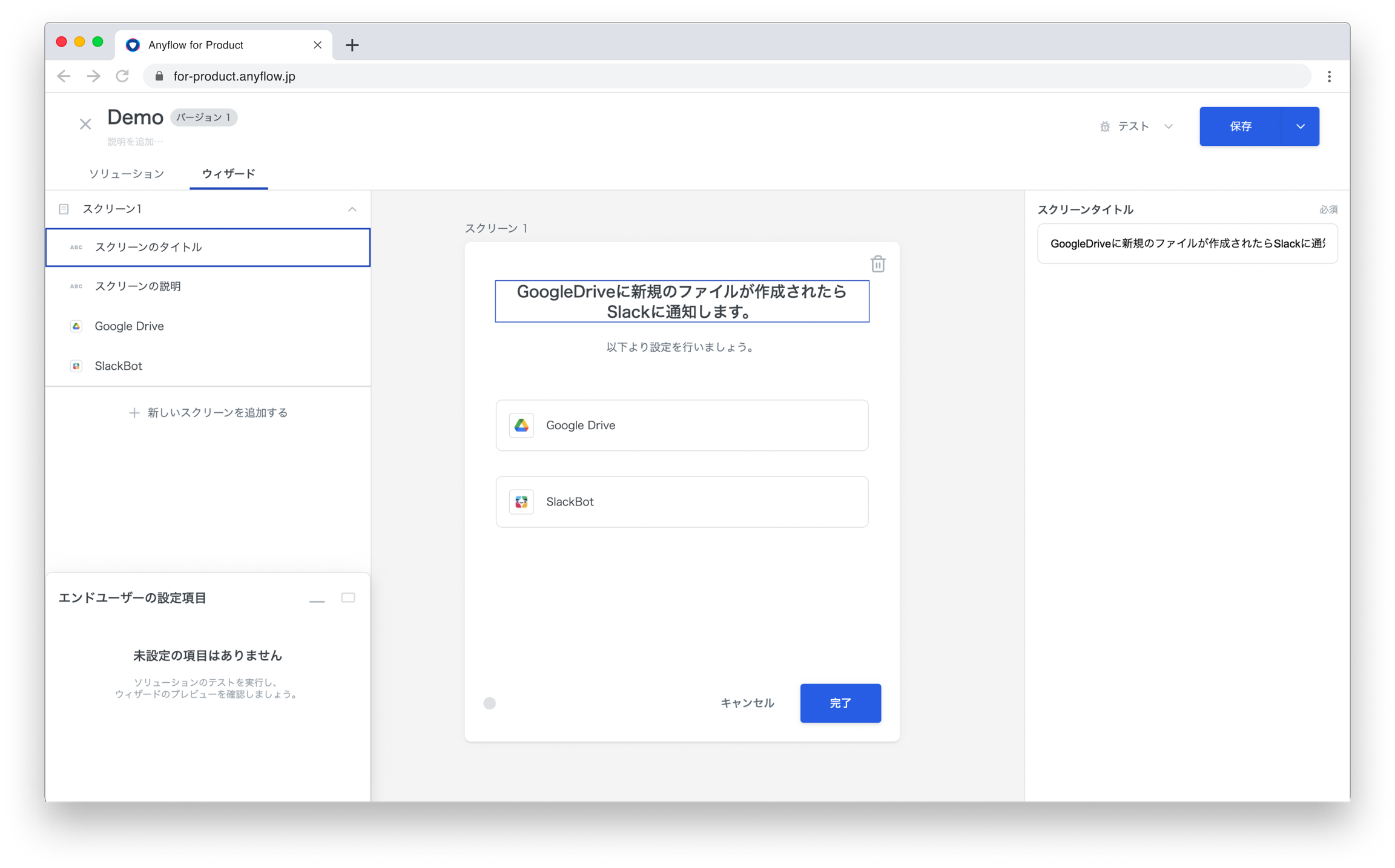This screenshot has height=868, width=1395.
Task: Select the screen pagination dot indicator
Action: (489, 703)
